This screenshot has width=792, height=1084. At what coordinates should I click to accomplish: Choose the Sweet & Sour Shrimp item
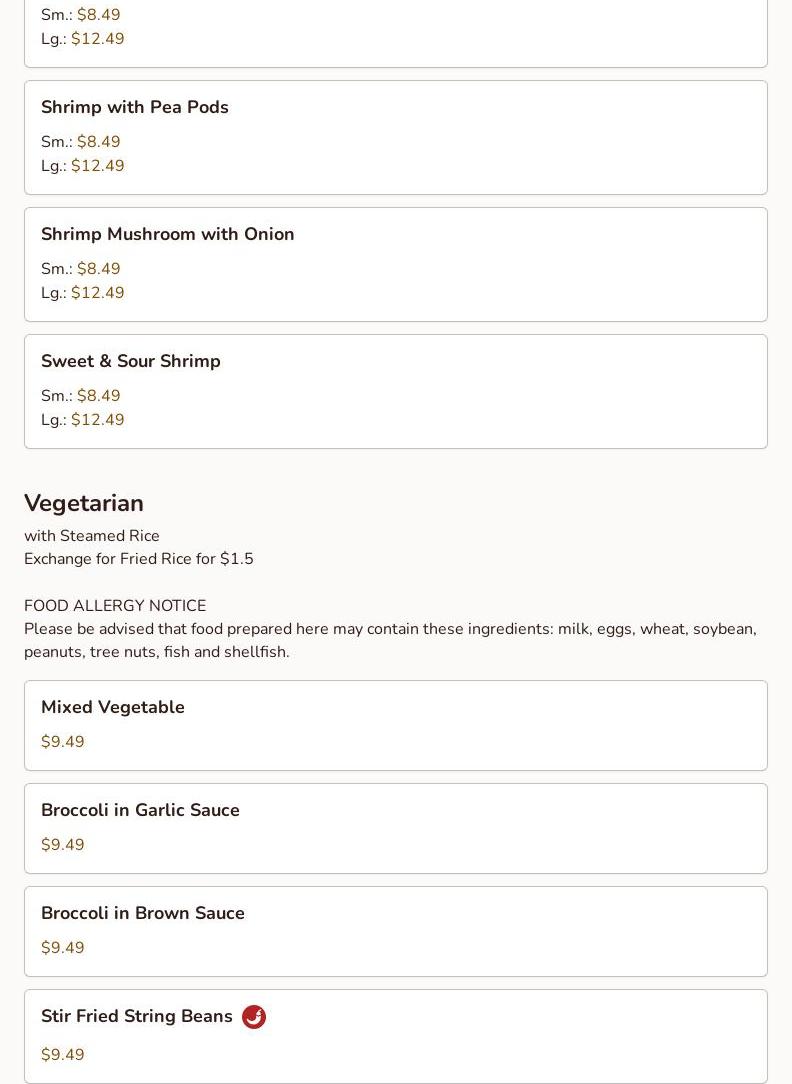coord(131,361)
